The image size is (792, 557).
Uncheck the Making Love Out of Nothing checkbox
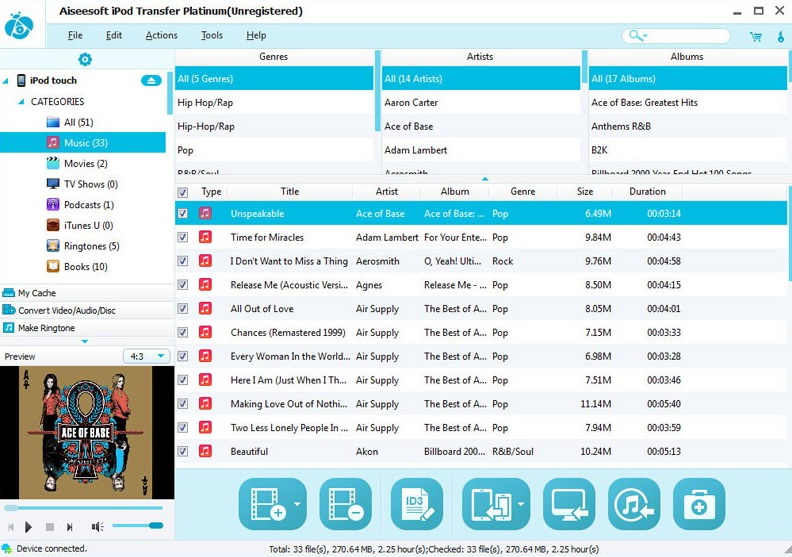click(x=183, y=403)
